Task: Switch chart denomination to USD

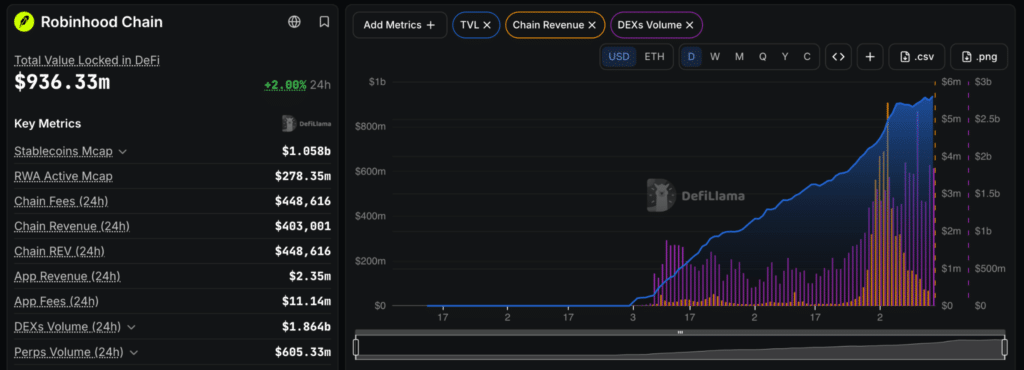Action: 618,57
